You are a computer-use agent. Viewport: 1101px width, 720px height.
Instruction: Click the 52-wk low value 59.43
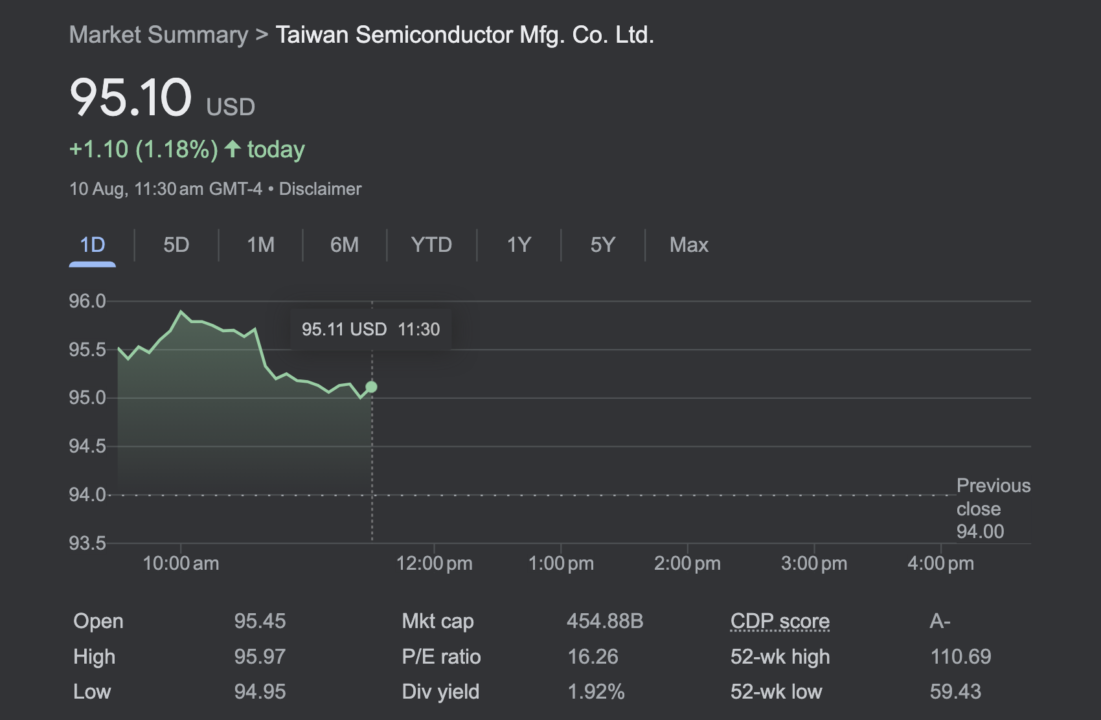[956, 692]
